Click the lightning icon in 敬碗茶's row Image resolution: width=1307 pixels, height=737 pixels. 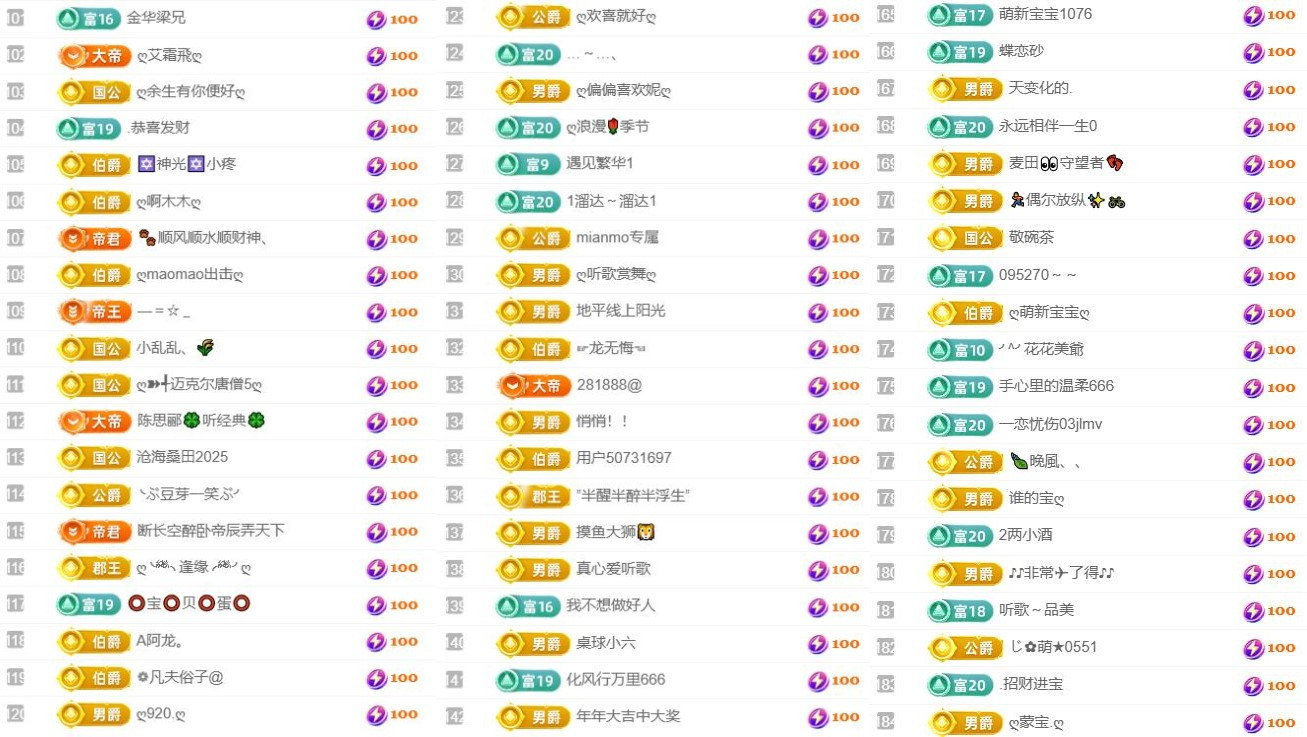[1254, 239]
